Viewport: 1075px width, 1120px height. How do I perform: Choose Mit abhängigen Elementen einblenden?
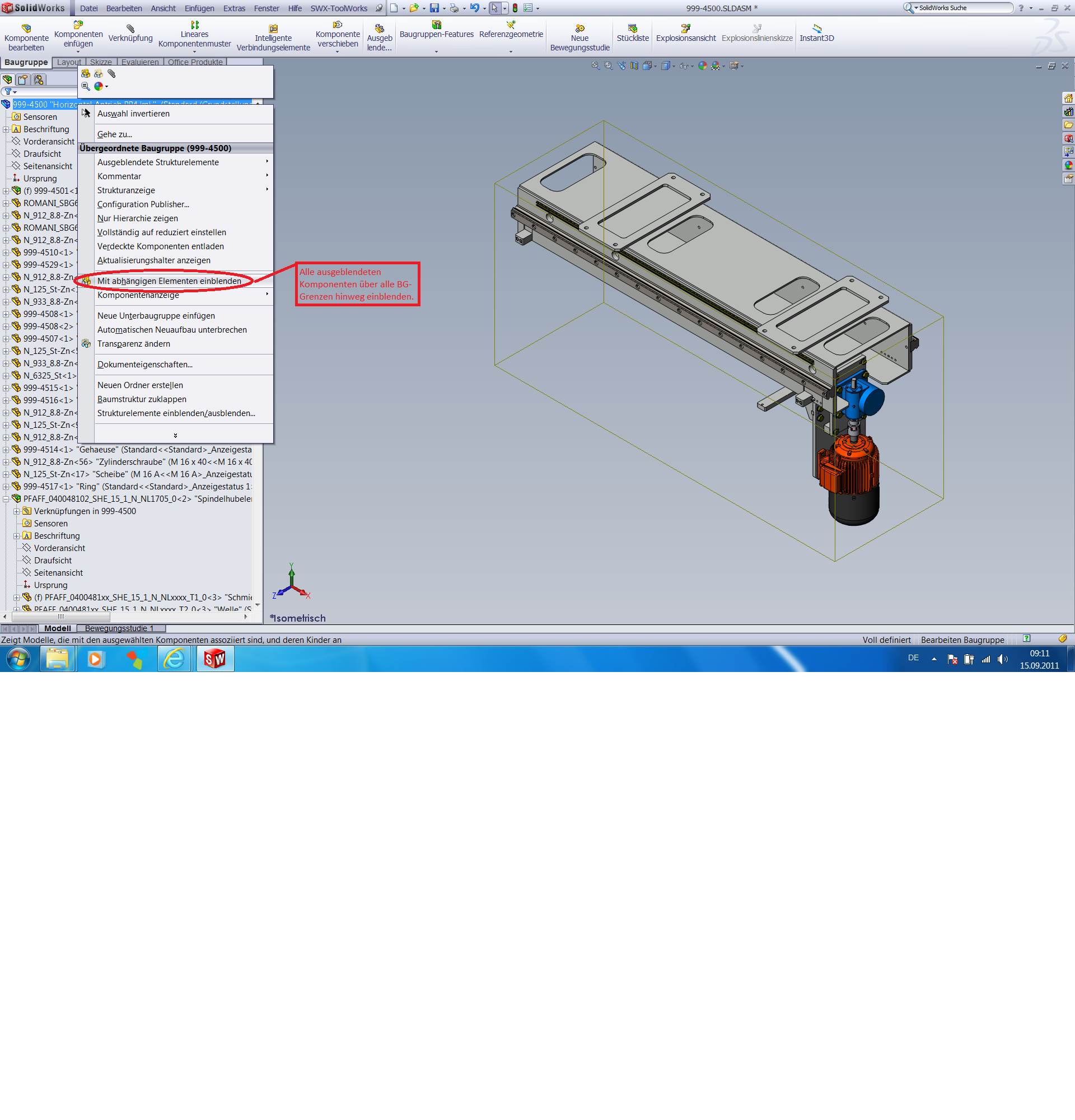169,281
